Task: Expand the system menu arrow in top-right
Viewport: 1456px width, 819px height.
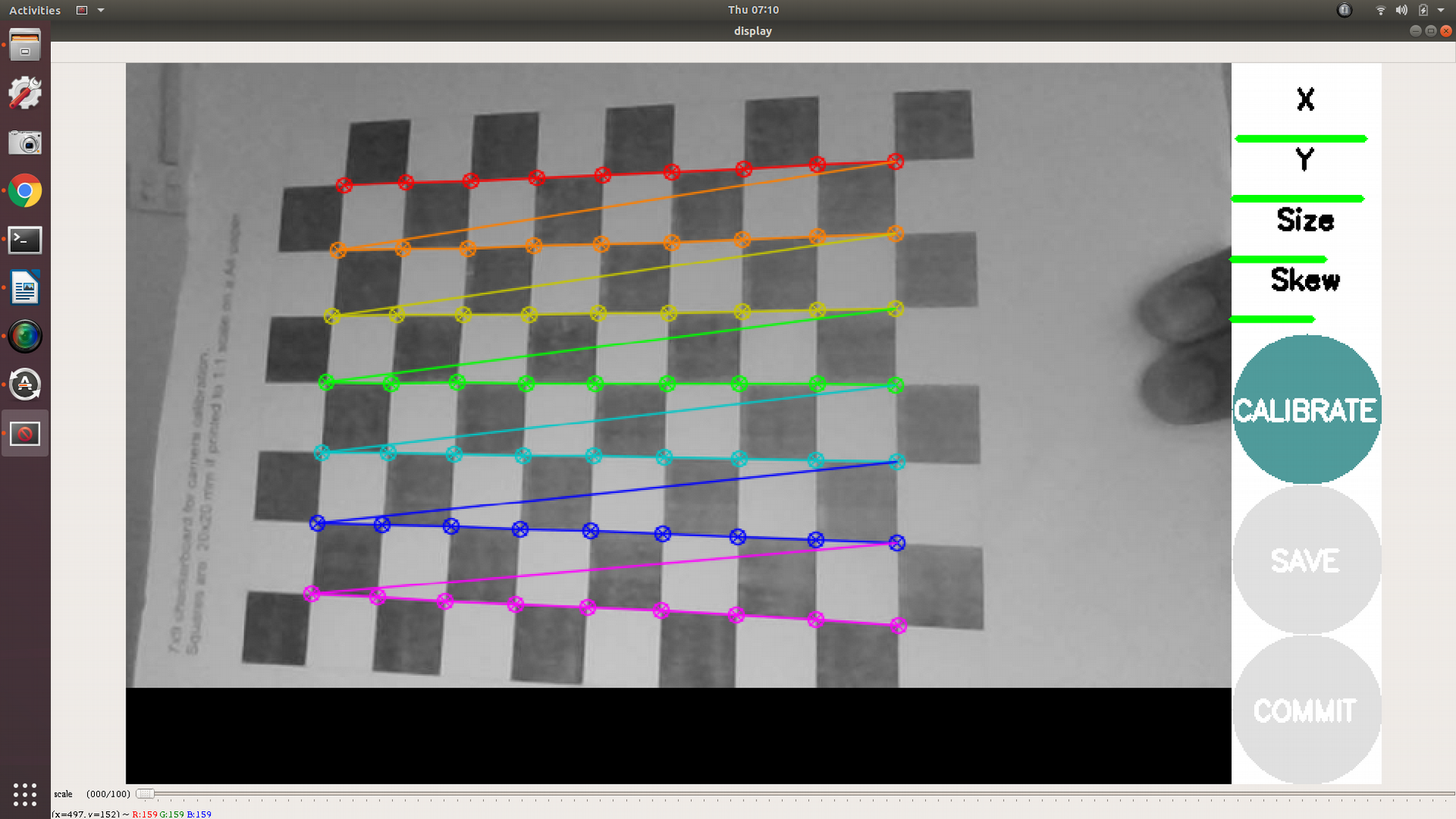Action: (1441, 10)
